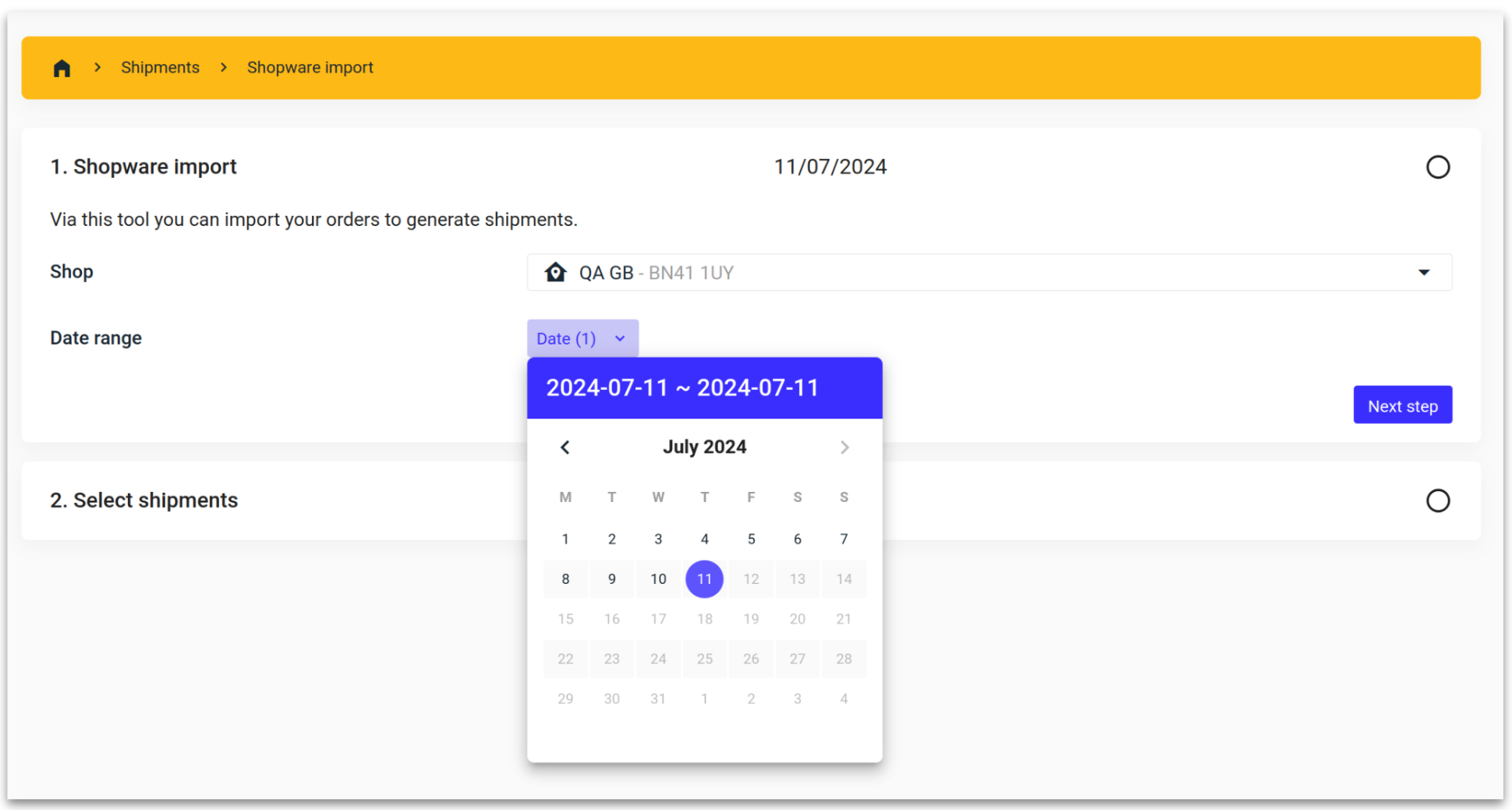1512x810 pixels.
Task: Deselect the highlighted July 11 date
Action: [x=704, y=578]
